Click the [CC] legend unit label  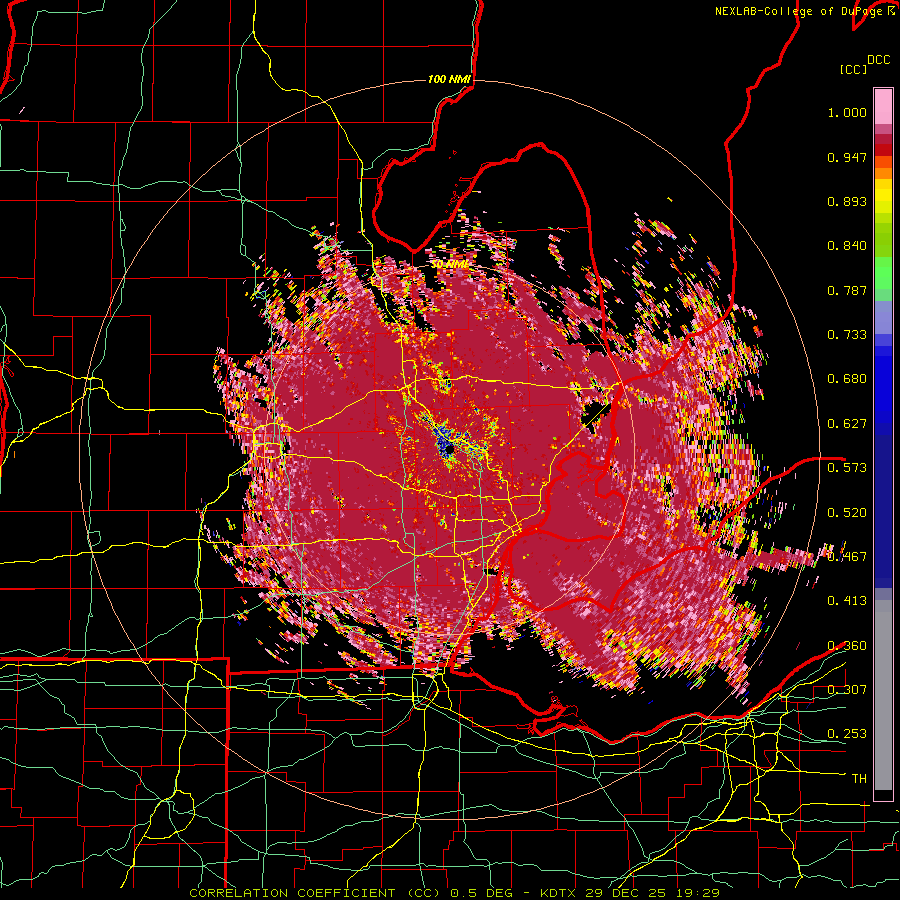(853, 69)
